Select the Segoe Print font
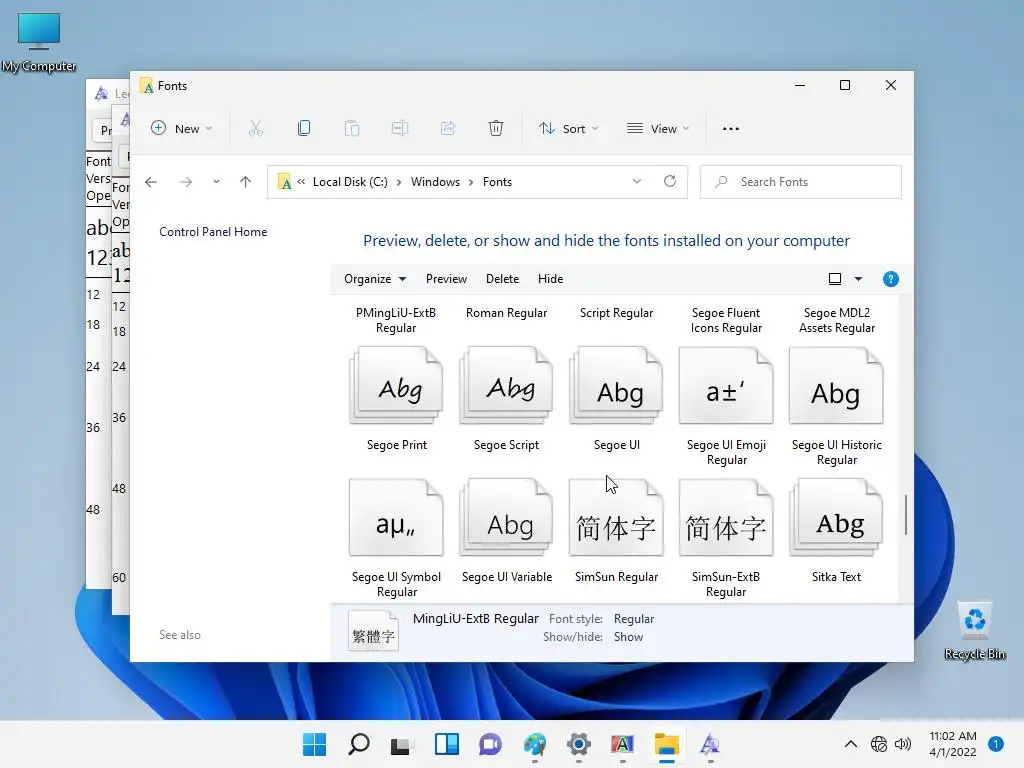1024x768 pixels. (x=396, y=399)
